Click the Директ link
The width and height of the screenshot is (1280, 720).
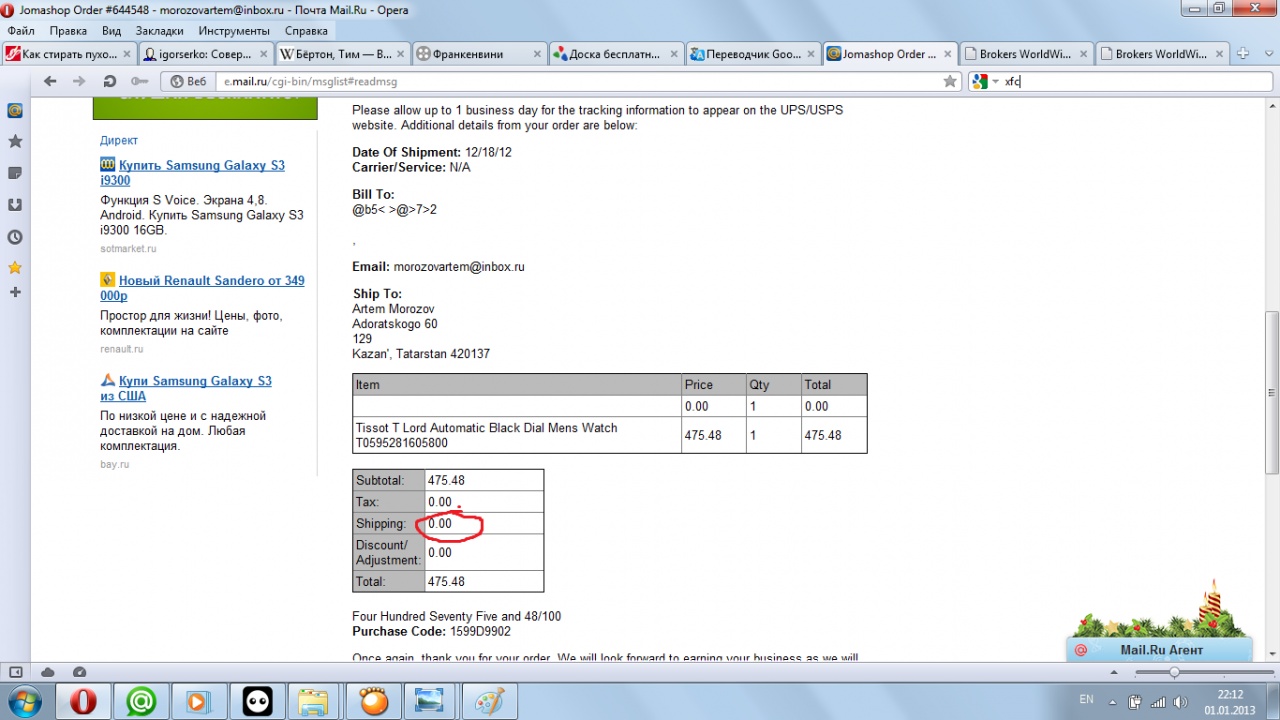119,140
